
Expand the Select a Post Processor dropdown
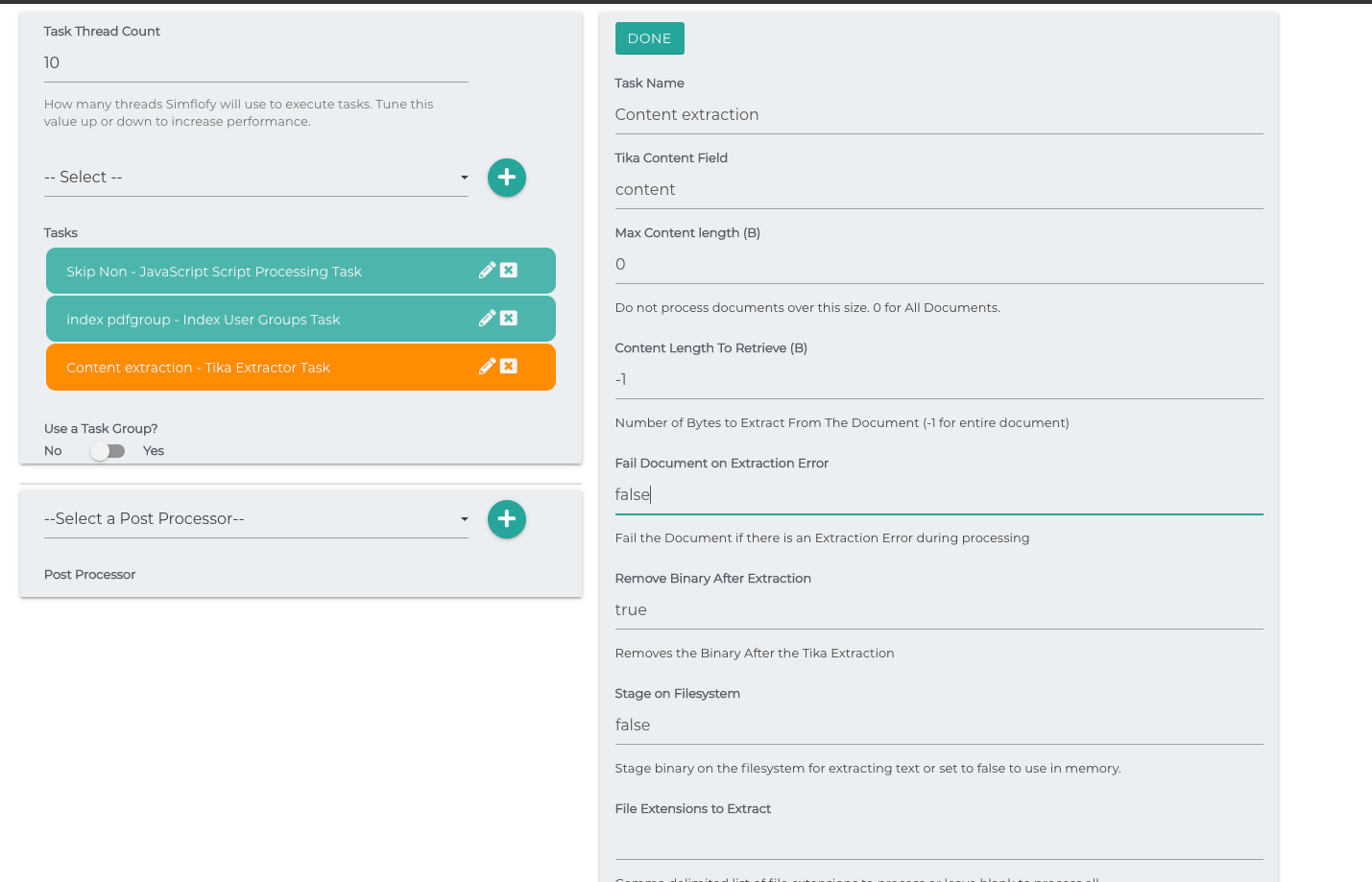click(255, 519)
